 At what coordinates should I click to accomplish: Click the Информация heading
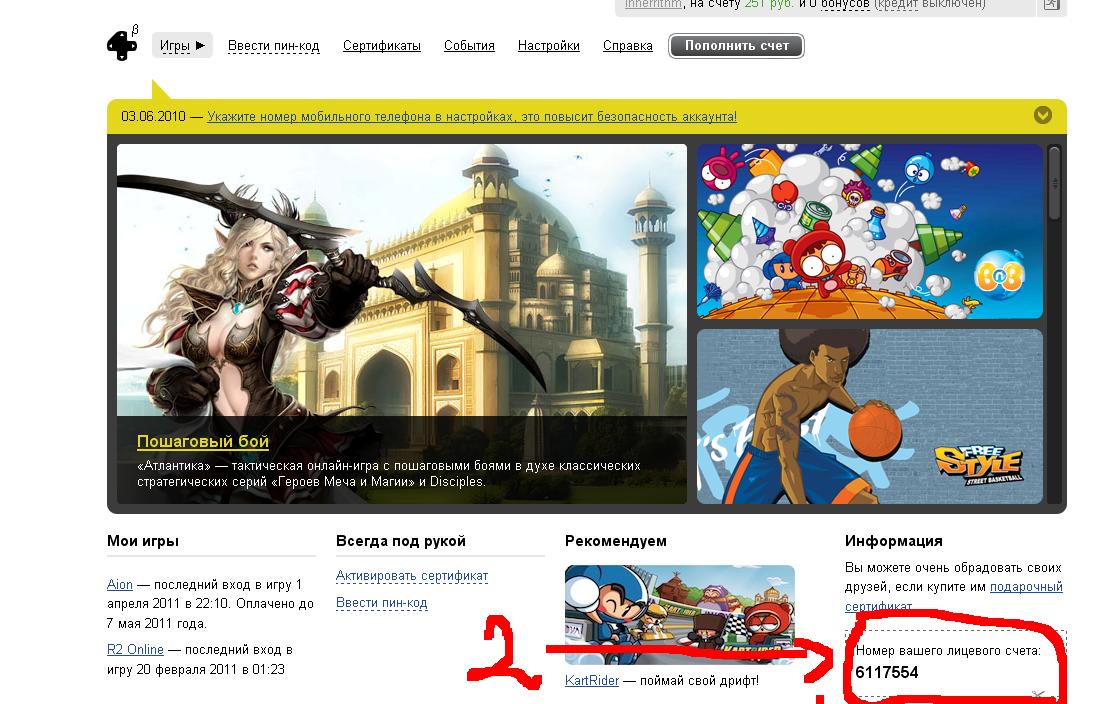coord(894,541)
